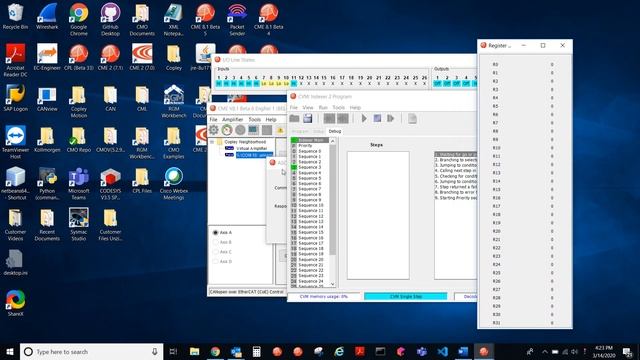Click the Windows Start button
Screen dimensions: 640x360
click(10, 351)
